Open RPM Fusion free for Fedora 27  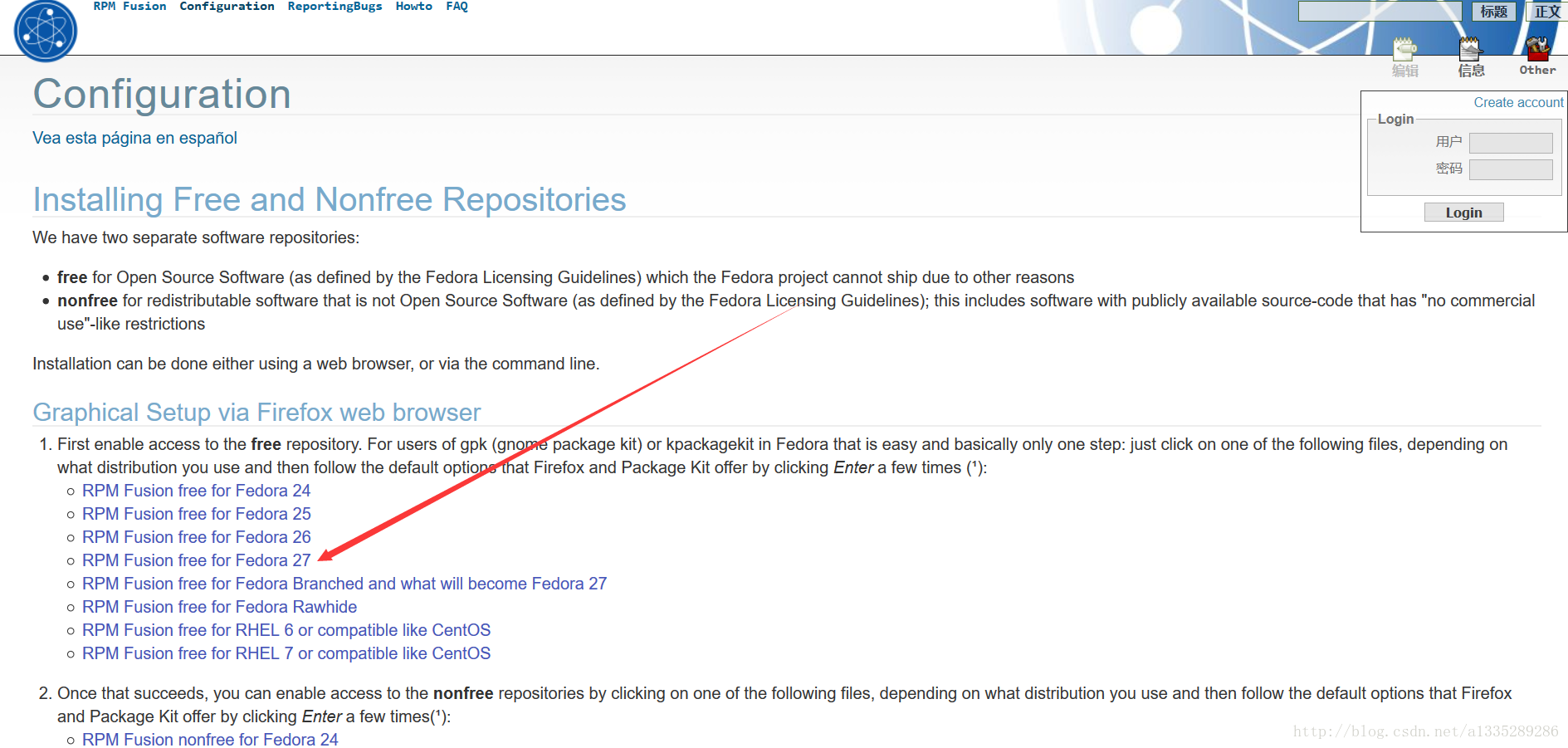pyautogui.click(x=196, y=560)
